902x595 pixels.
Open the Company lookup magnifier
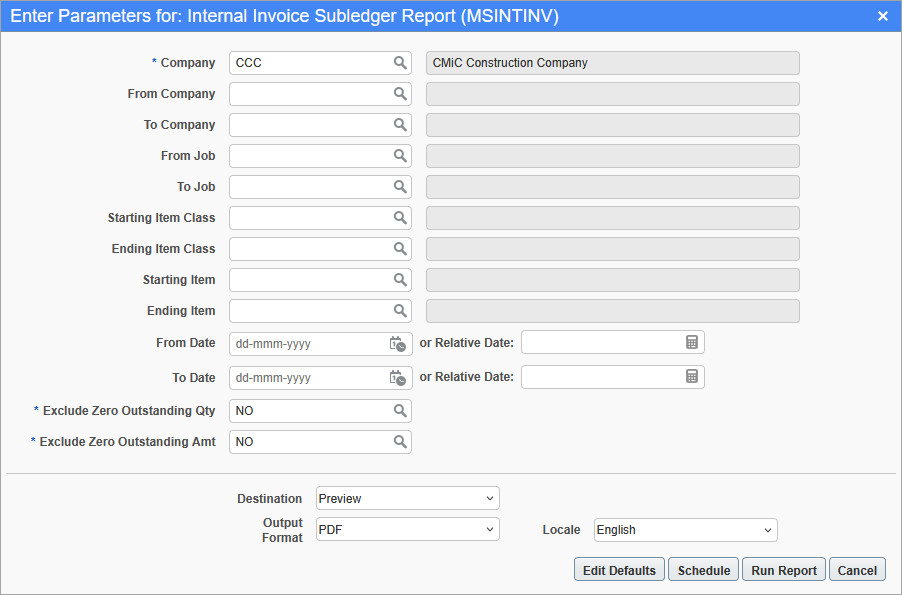click(x=401, y=62)
